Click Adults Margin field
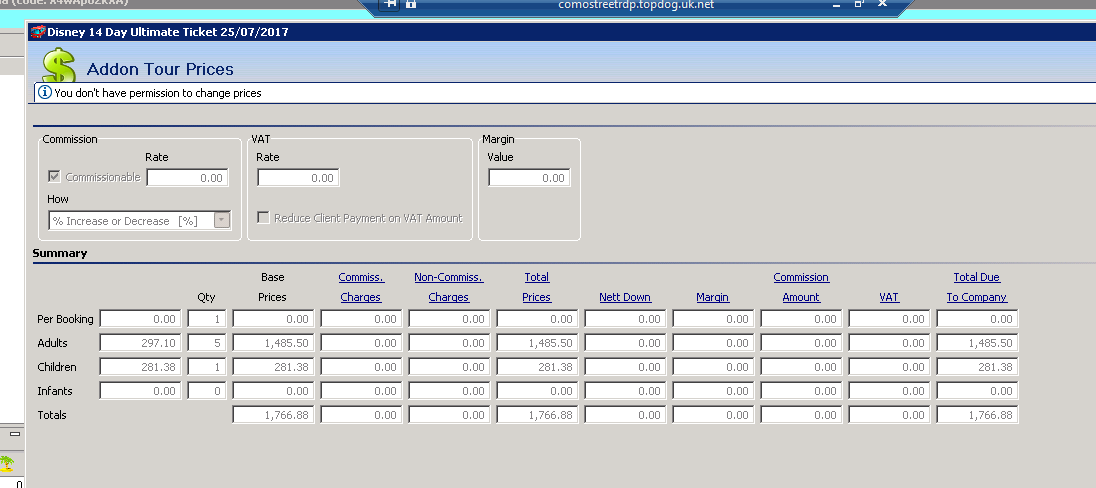 pos(714,343)
